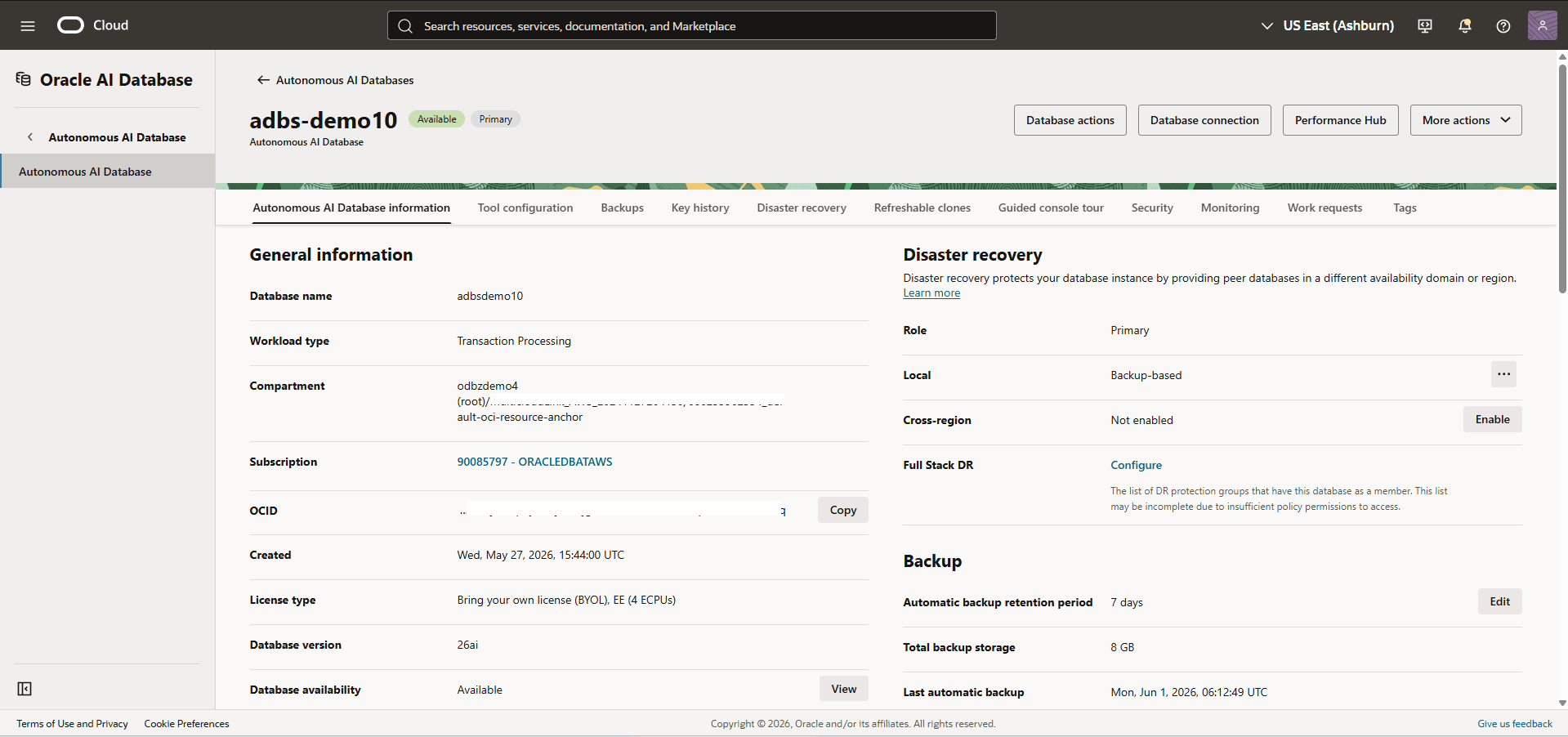The image size is (1568, 737).
Task: Enable cross-region disaster recovery
Action: pos(1492,419)
